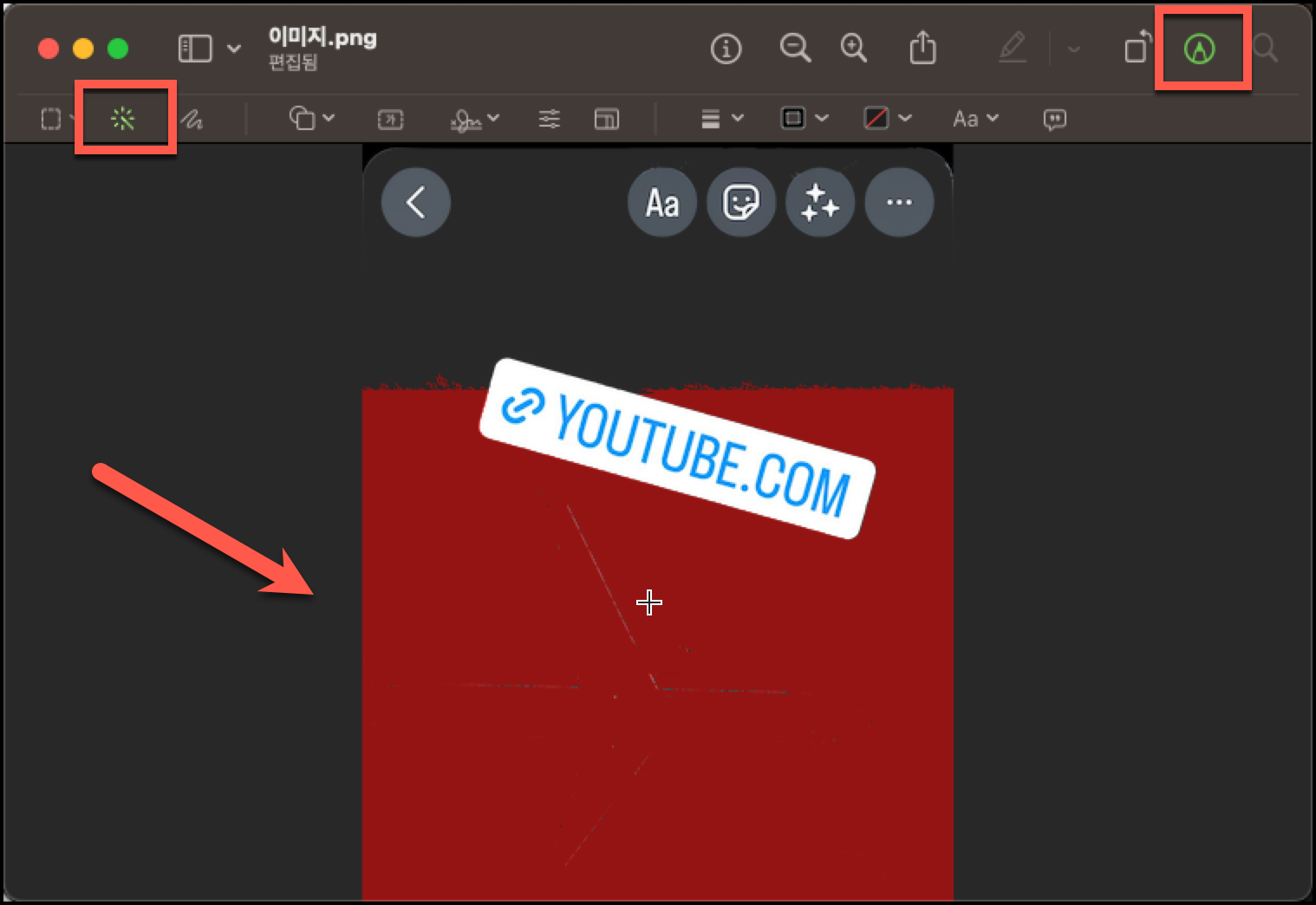Toggle the sidebar view button
The width and height of the screenshot is (1316, 905).
(x=195, y=49)
